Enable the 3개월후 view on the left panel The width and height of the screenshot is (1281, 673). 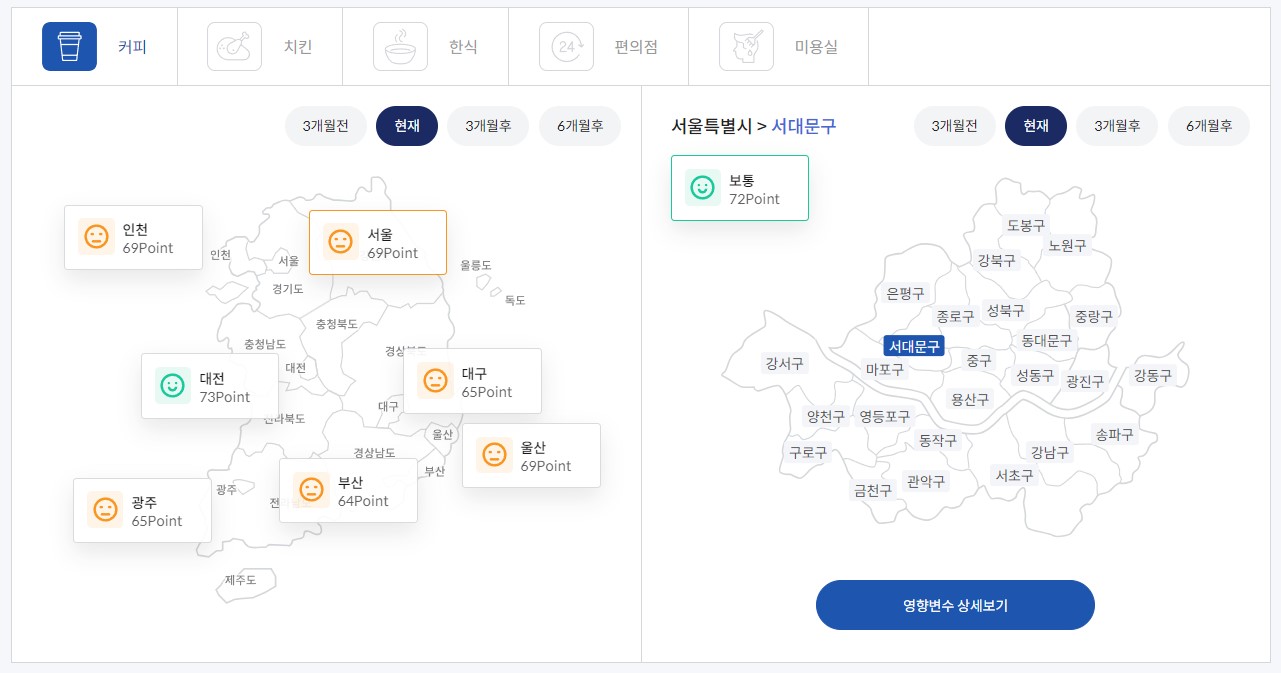coord(488,126)
